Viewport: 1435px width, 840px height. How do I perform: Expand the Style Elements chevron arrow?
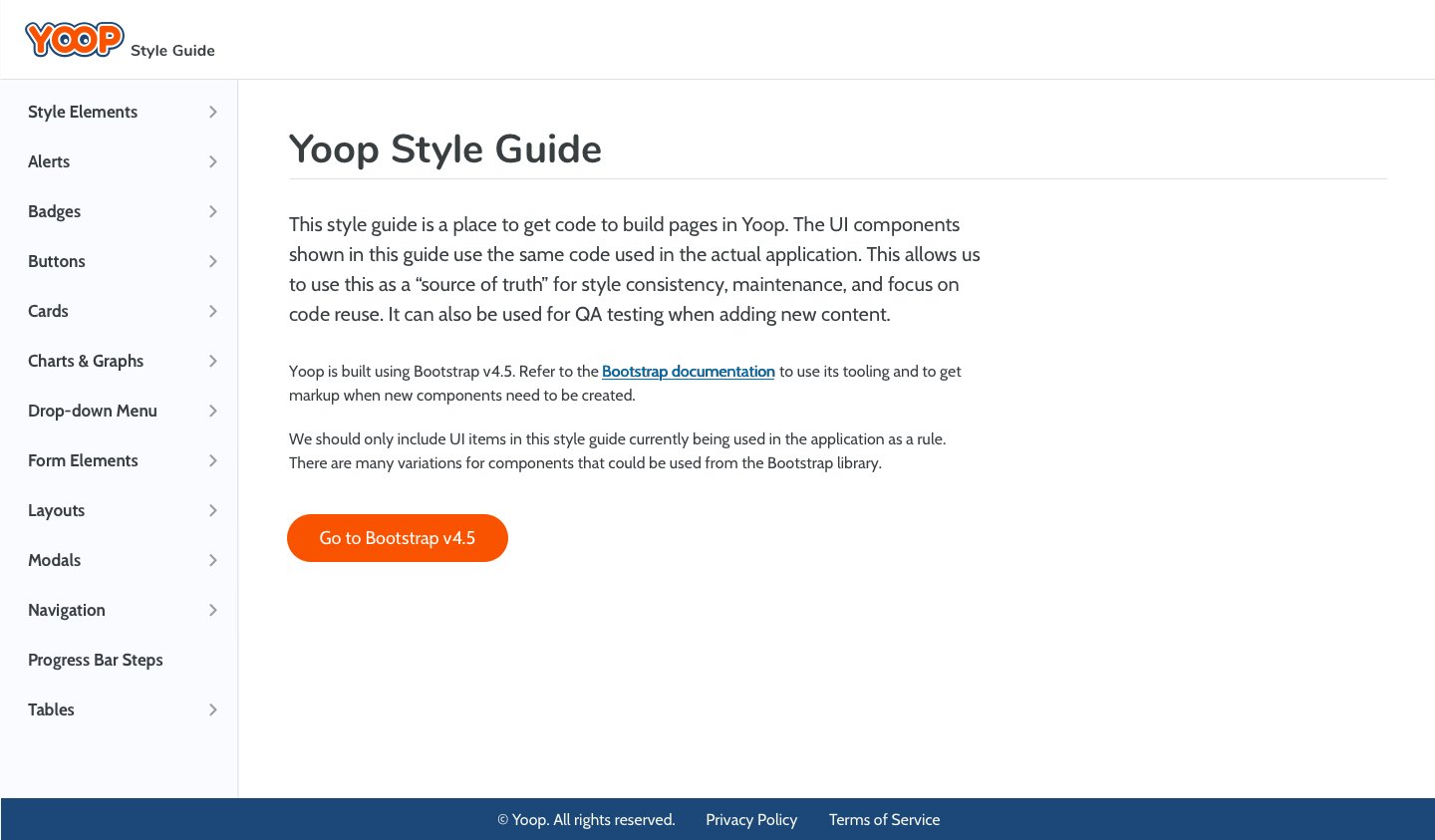click(x=212, y=112)
